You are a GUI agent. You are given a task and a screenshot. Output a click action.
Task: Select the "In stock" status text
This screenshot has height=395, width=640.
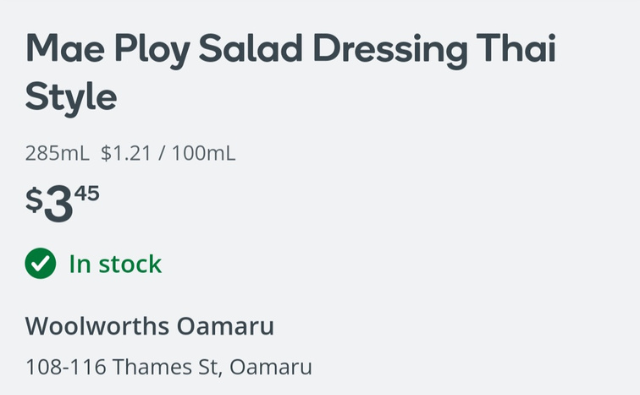(115, 264)
